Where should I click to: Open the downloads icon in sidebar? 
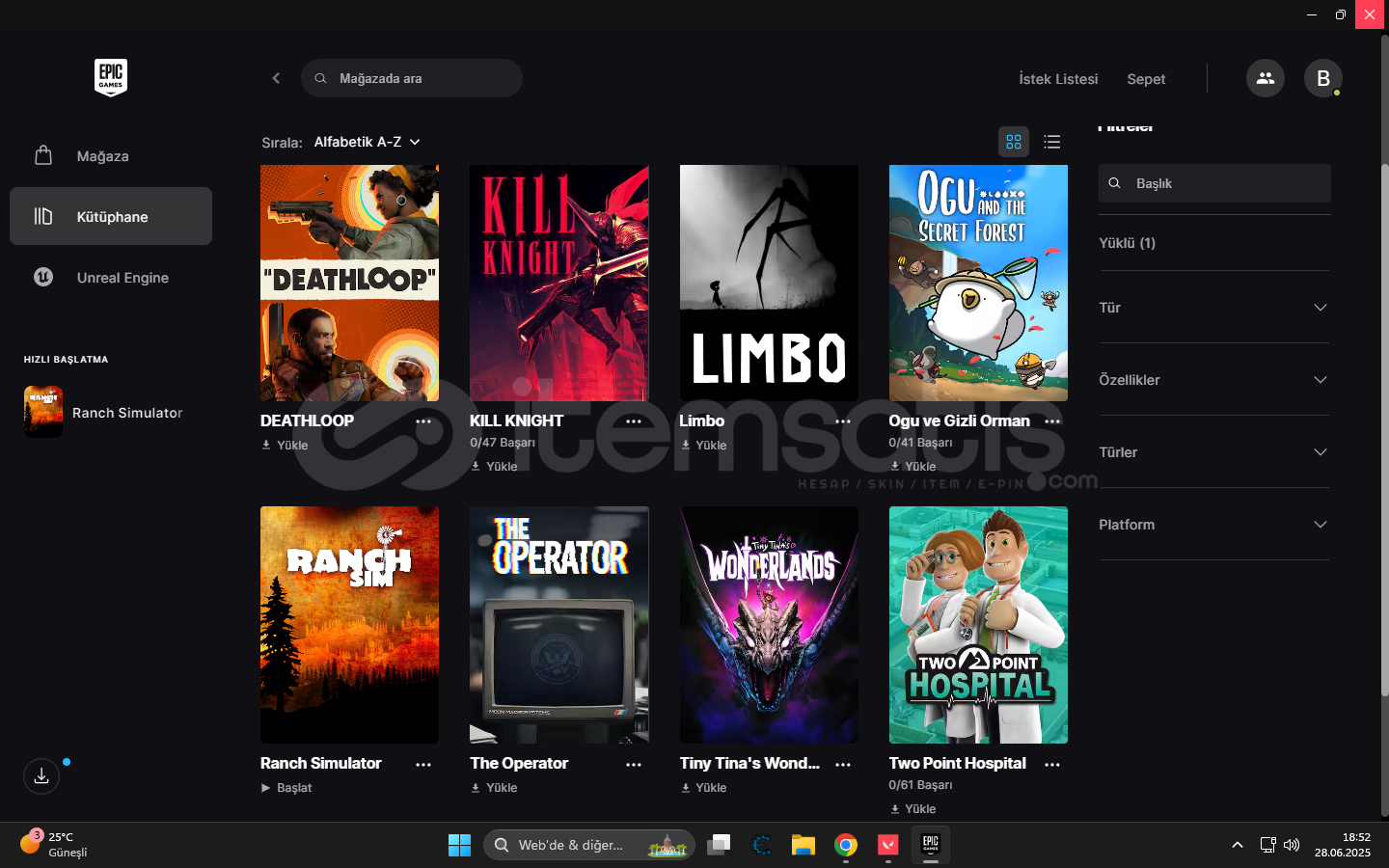pyautogui.click(x=41, y=776)
